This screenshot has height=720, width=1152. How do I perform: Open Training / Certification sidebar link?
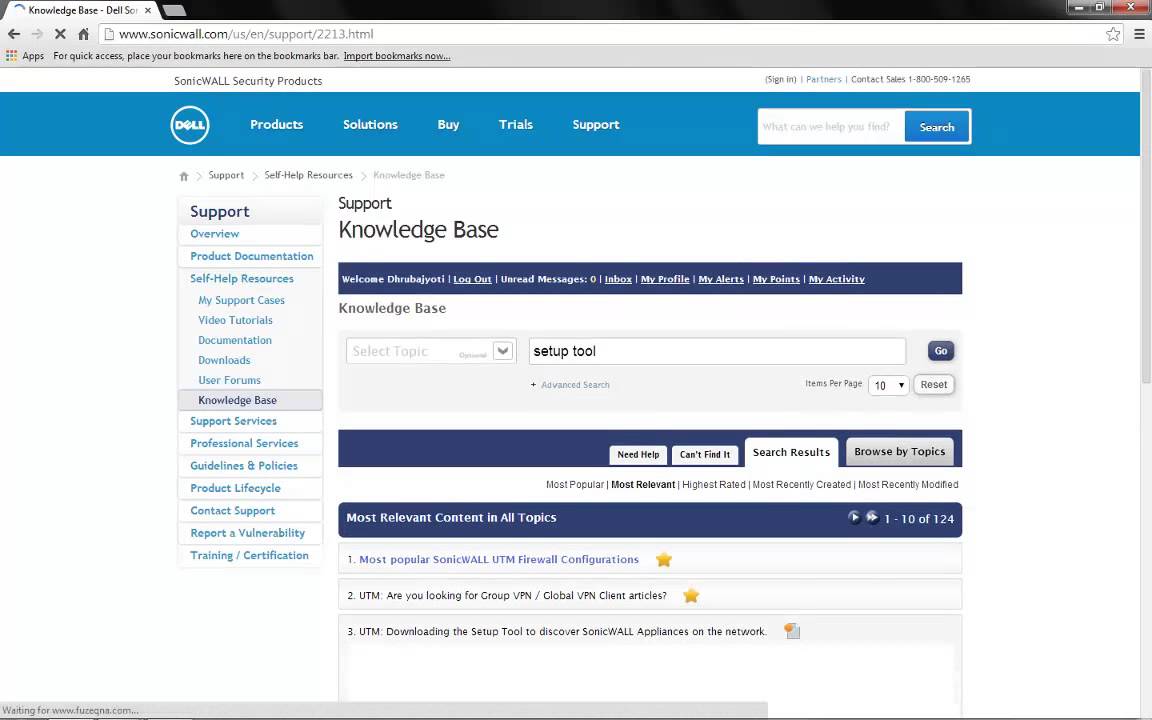click(249, 555)
